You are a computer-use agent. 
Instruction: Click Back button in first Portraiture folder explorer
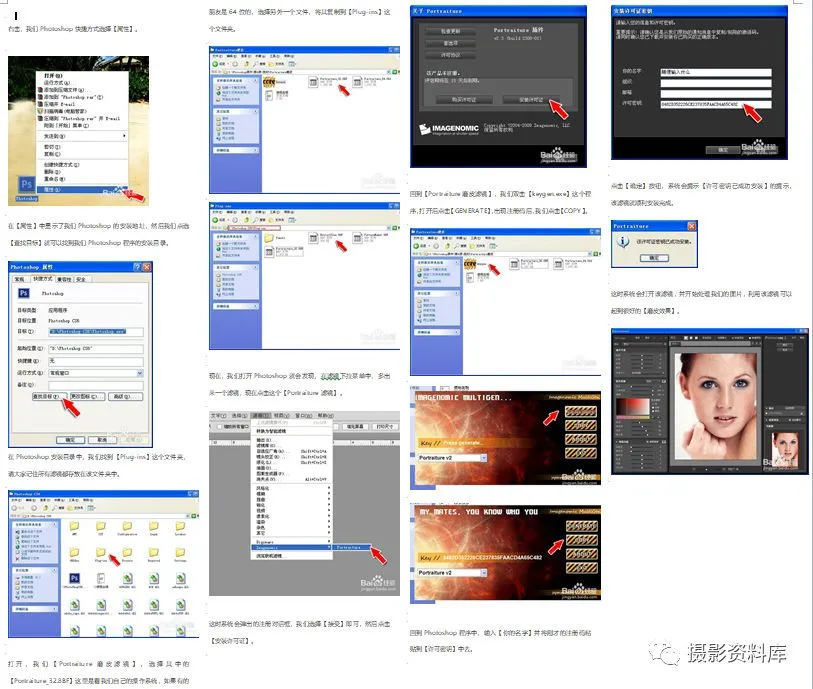coord(218,64)
